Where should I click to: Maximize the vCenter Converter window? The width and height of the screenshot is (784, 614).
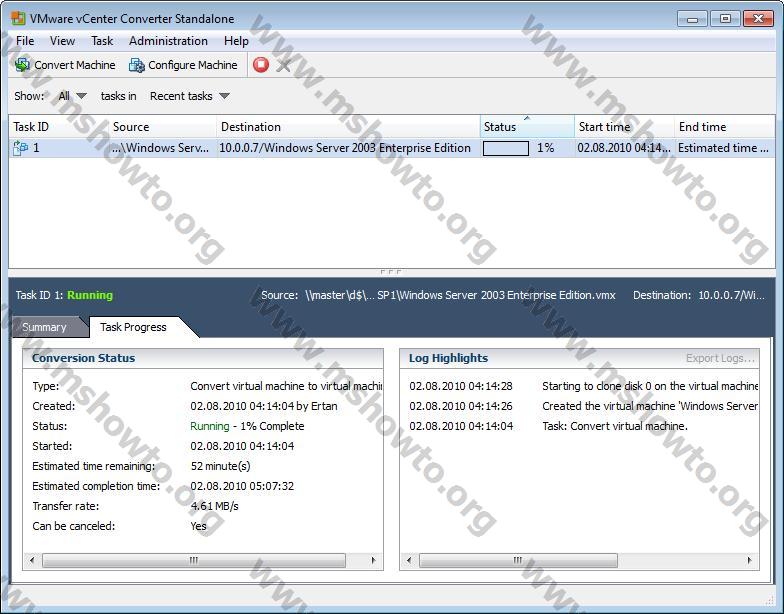pyautogui.click(x=725, y=19)
